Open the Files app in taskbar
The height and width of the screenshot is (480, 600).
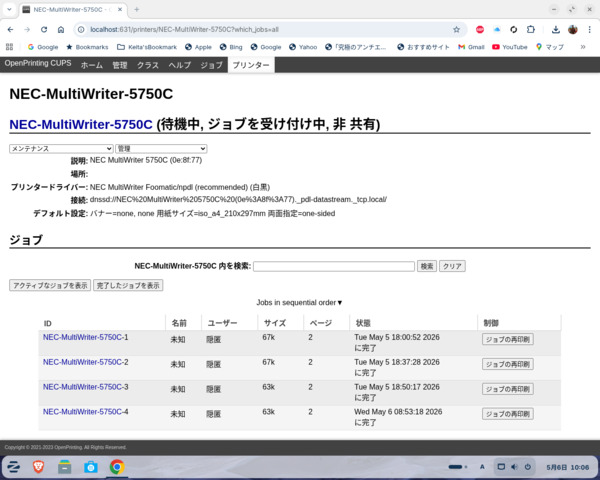tap(64, 467)
